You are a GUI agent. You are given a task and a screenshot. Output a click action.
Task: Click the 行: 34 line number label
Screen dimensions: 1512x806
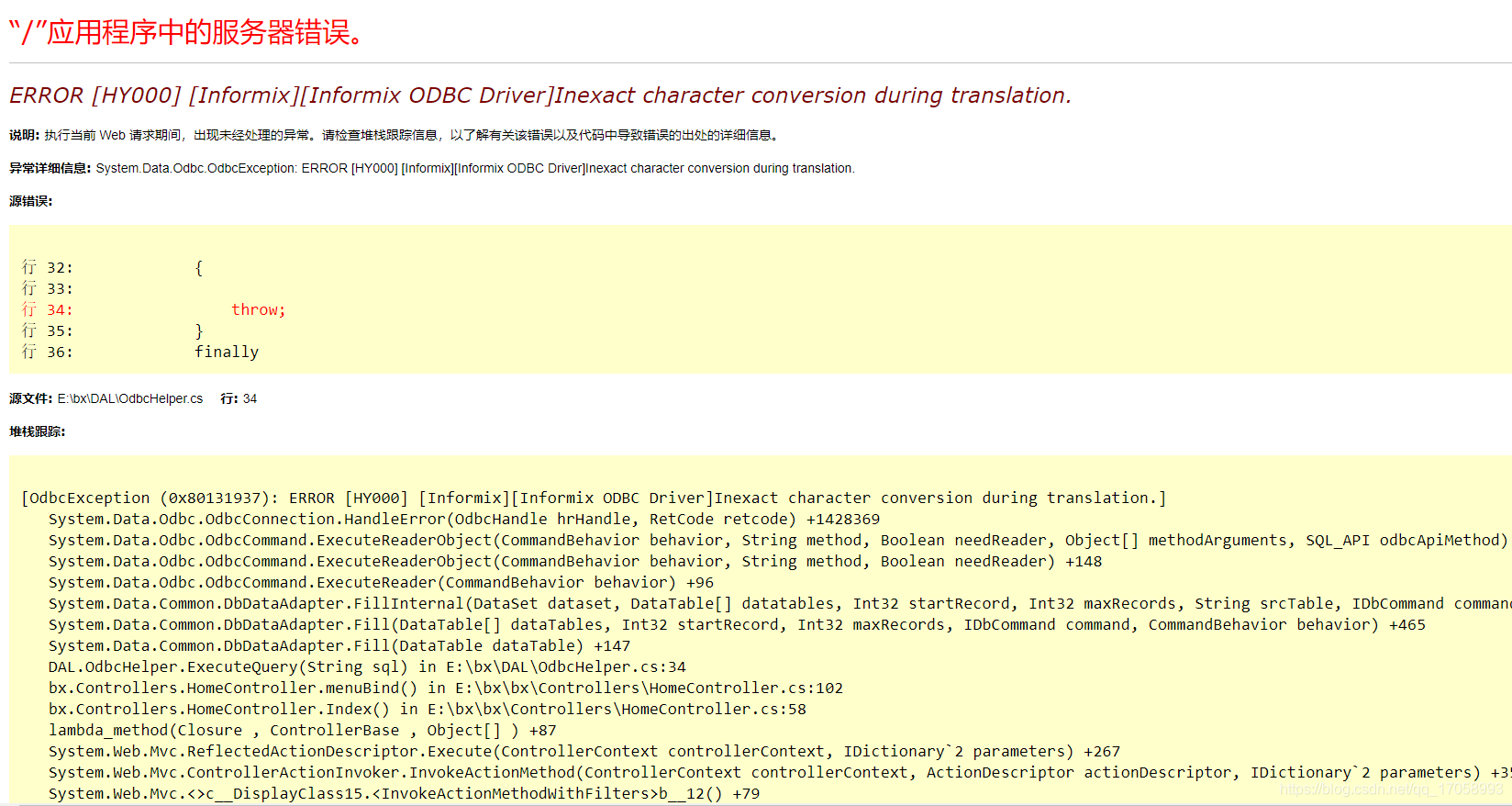(x=239, y=398)
